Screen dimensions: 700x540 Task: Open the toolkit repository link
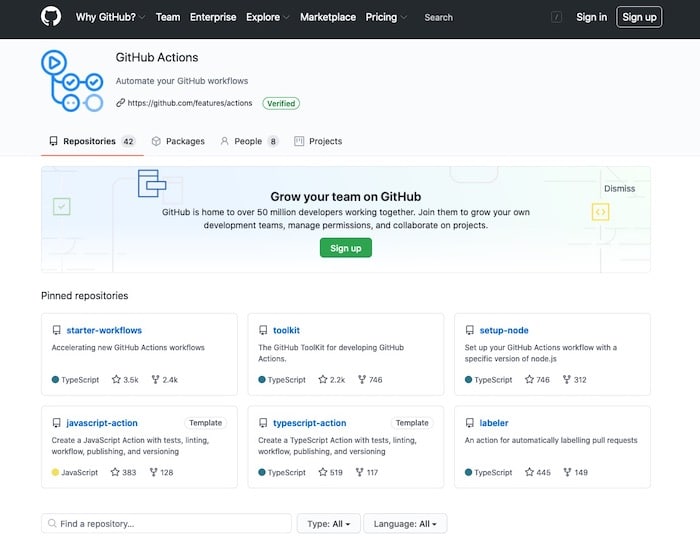pyautogui.click(x=286, y=330)
